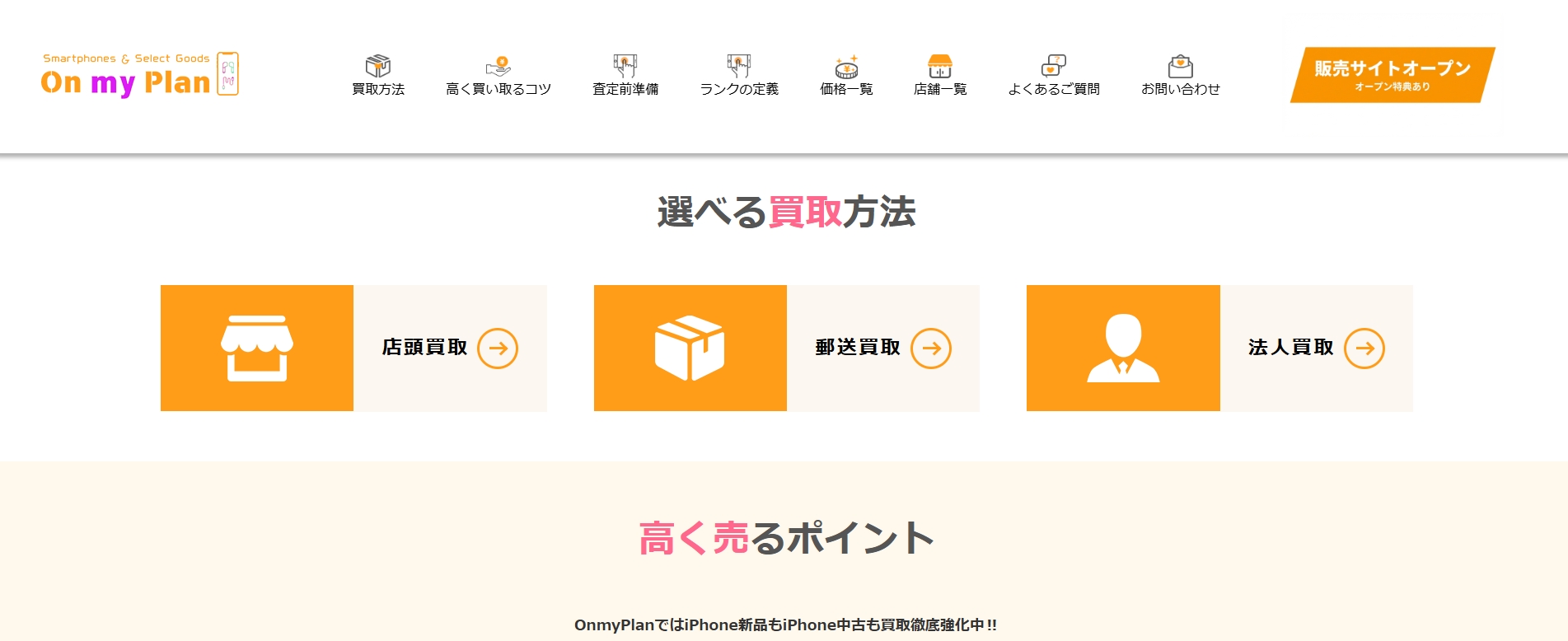1568x641 pixels.
Task: Click the On my Plan logo
Action: (140, 75)
